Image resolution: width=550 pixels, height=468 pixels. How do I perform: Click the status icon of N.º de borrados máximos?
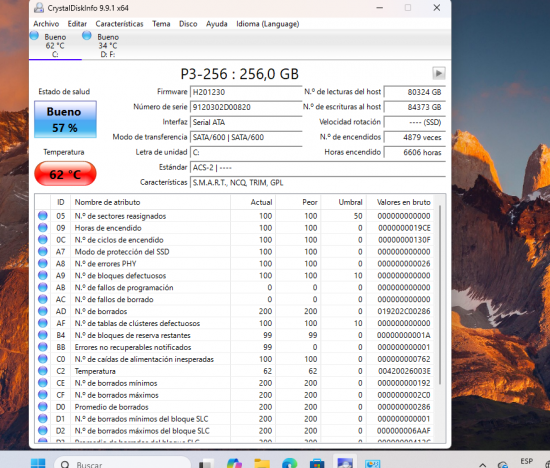(x=43, y=395)
